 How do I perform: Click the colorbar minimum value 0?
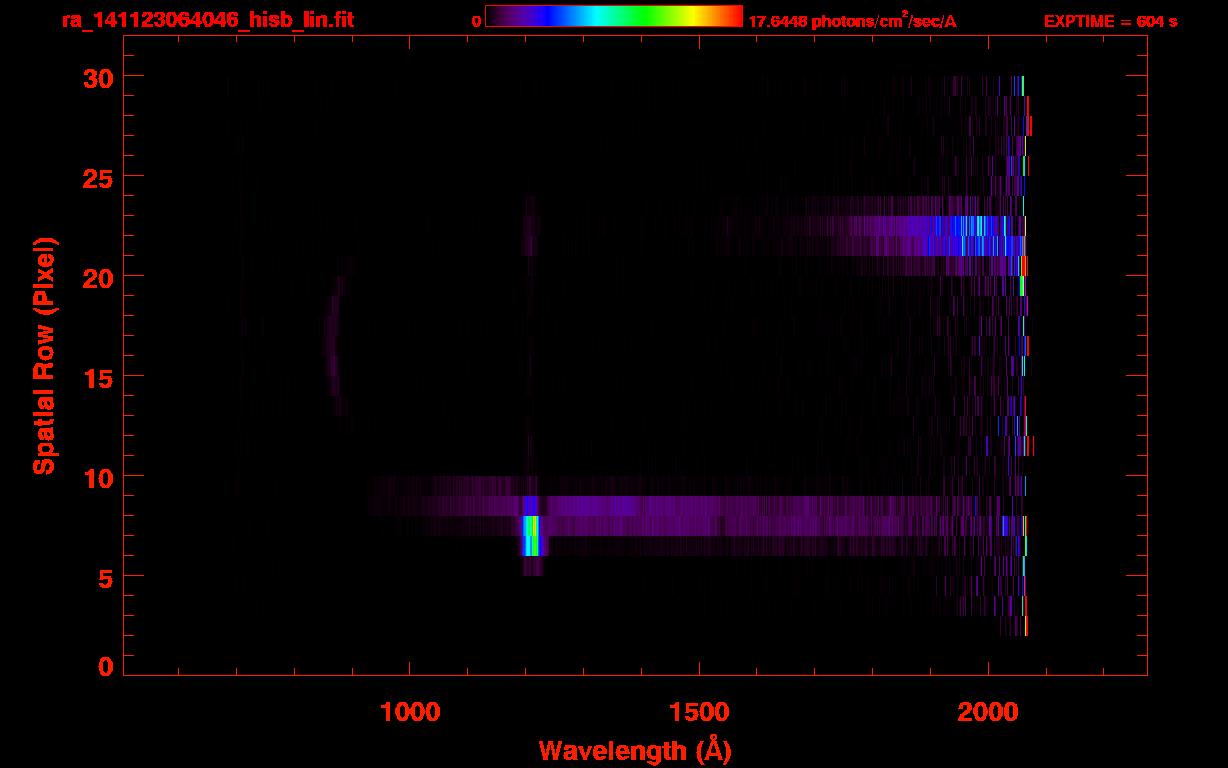[477, 21]
